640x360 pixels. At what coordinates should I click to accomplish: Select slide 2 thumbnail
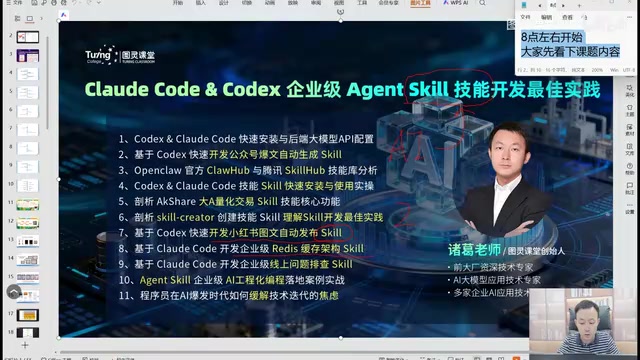pos(28,37)
